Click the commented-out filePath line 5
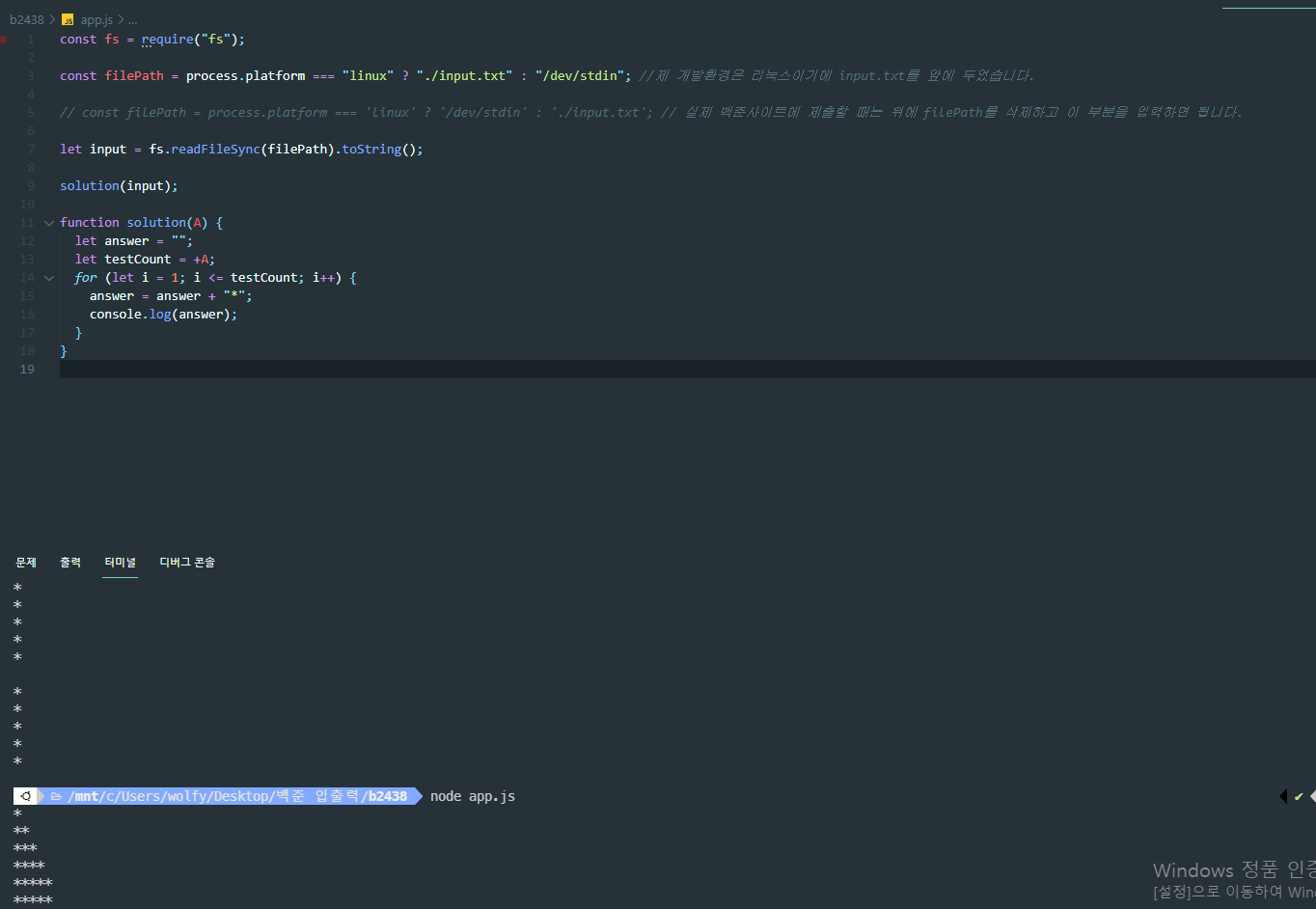The height and width of the screenshot is (909, 1316). pos(650,113)
